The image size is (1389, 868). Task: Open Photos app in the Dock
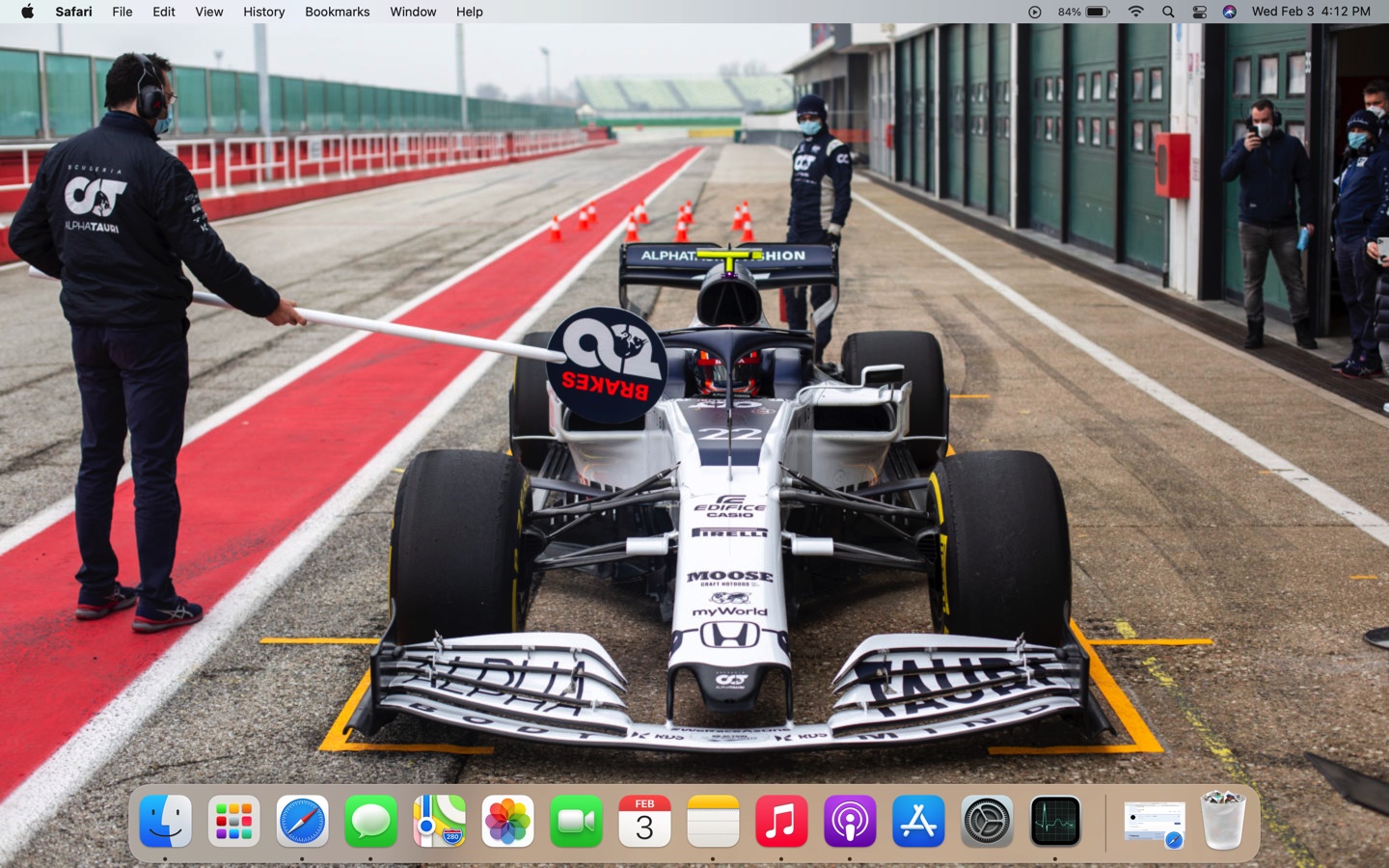pyautogui.click(x=507, y=822)
